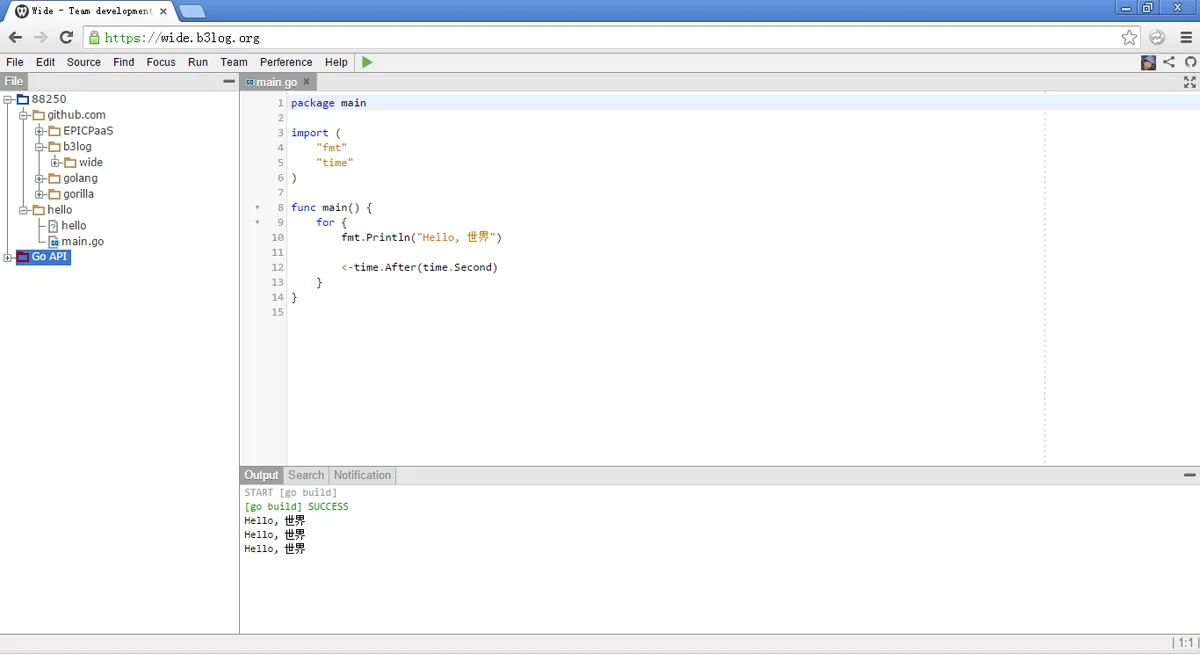1200x654 pixels.
Task: Close the main.go editor tab
Action: tap(306, 82)
